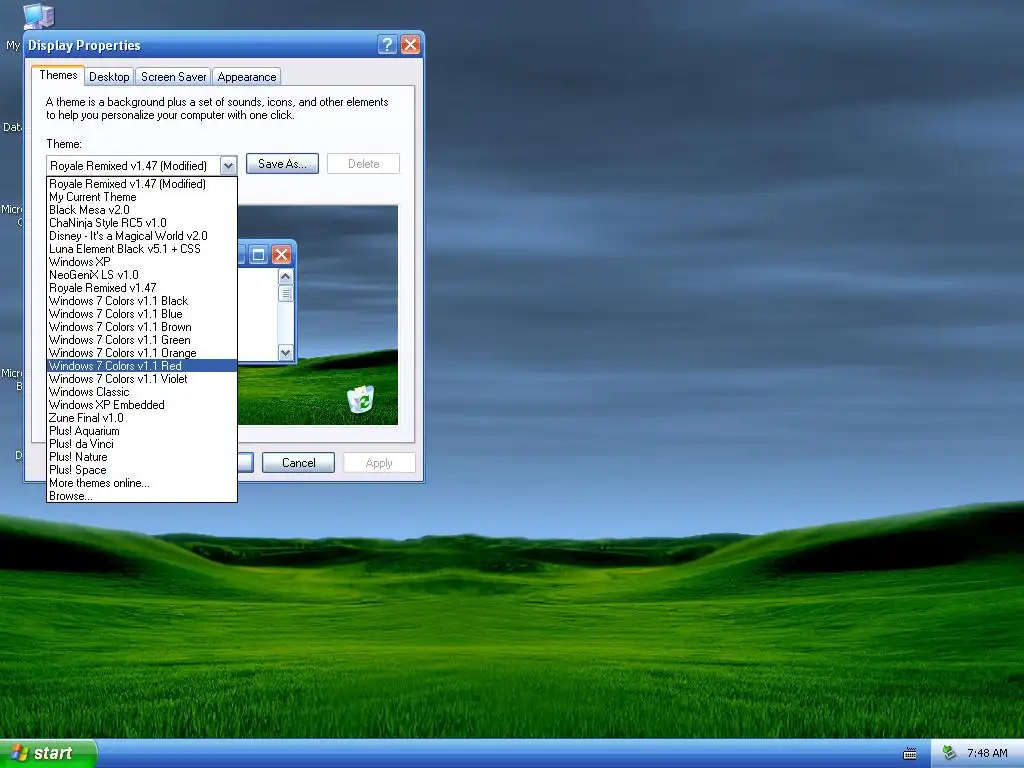This screenshot has height=768, width=1024.
Task: Click More themes online... entry
Action: point(142,483)
